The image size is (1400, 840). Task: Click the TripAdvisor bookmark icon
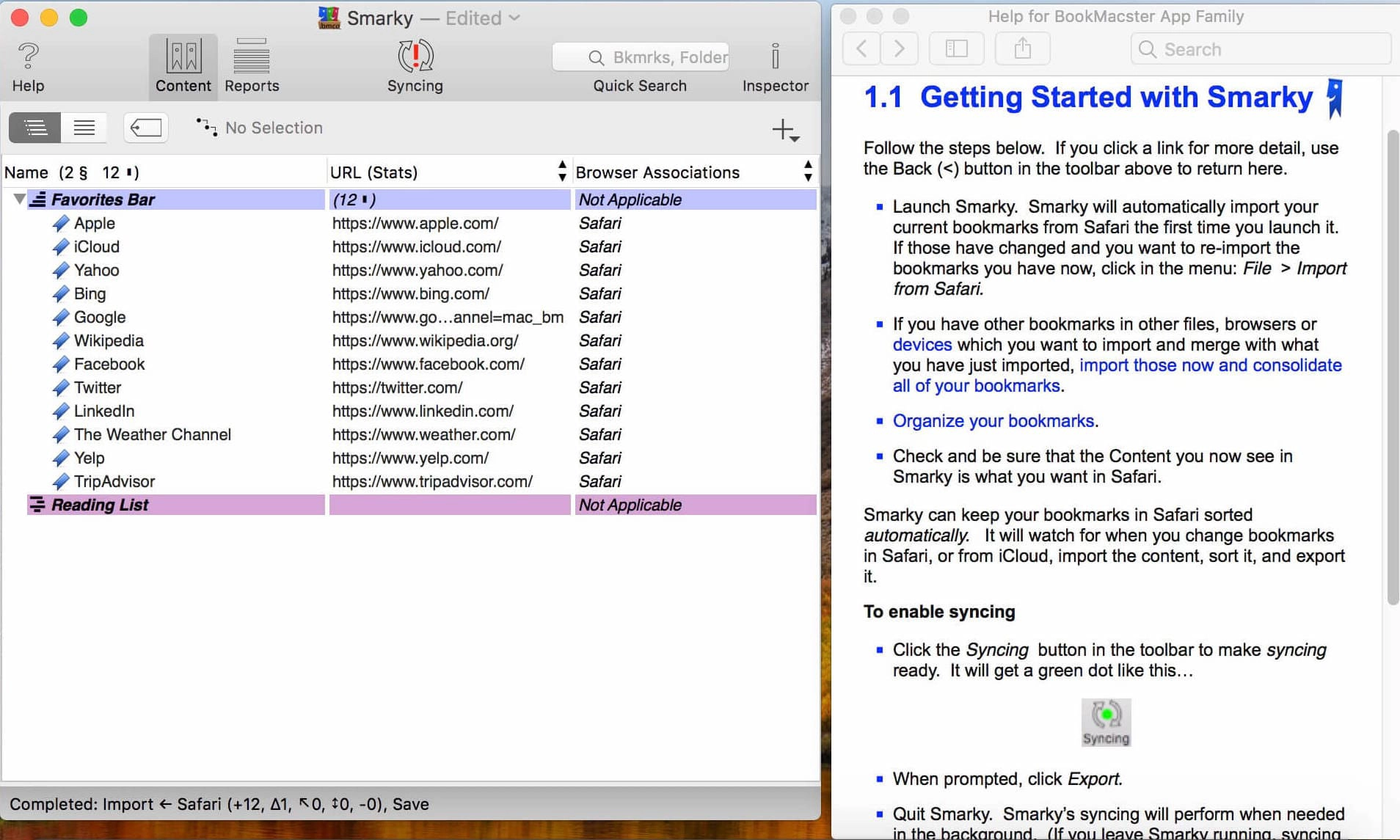coord(61,481)
